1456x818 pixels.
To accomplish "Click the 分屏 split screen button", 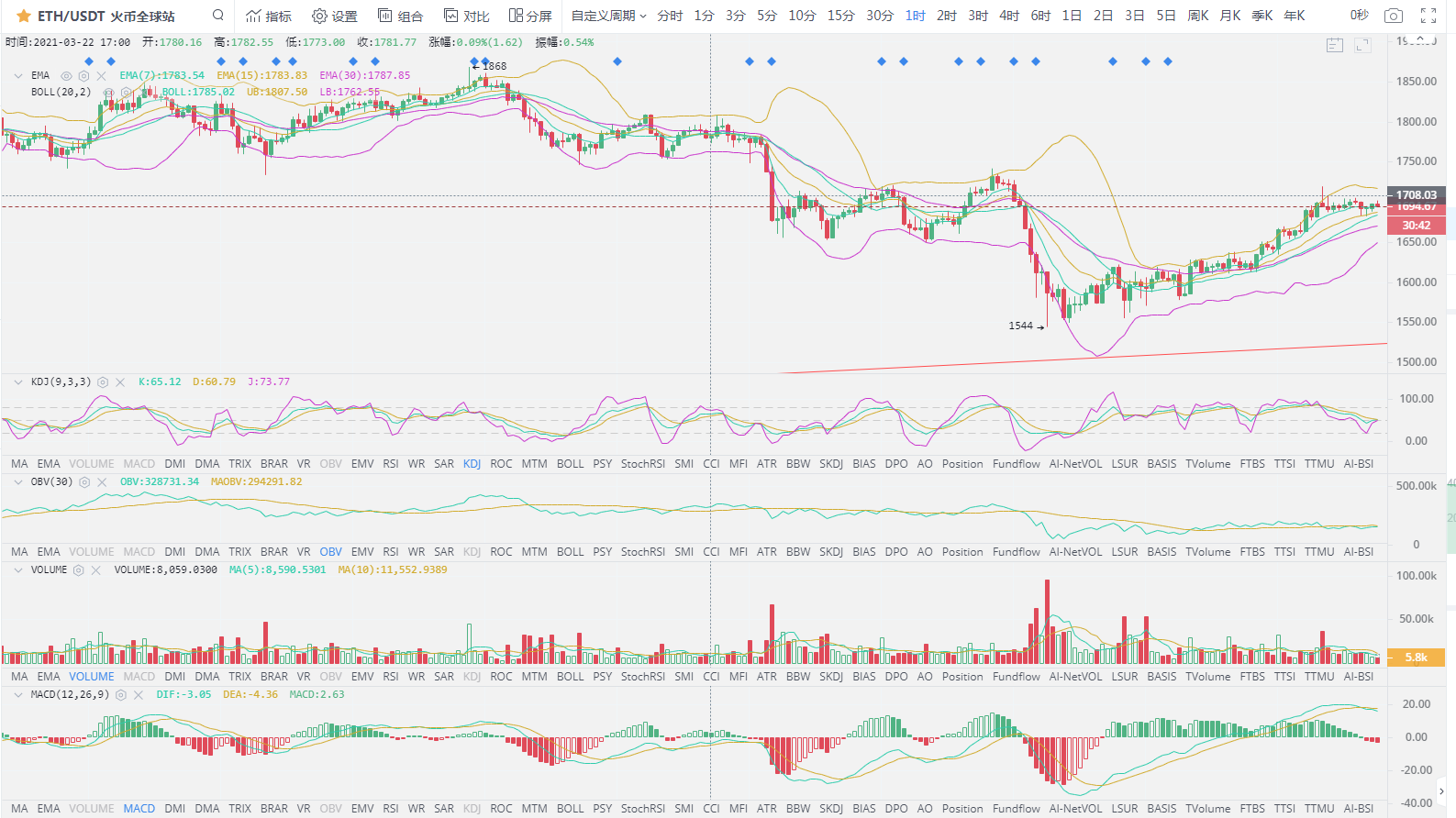I will [x=530, y=16].
